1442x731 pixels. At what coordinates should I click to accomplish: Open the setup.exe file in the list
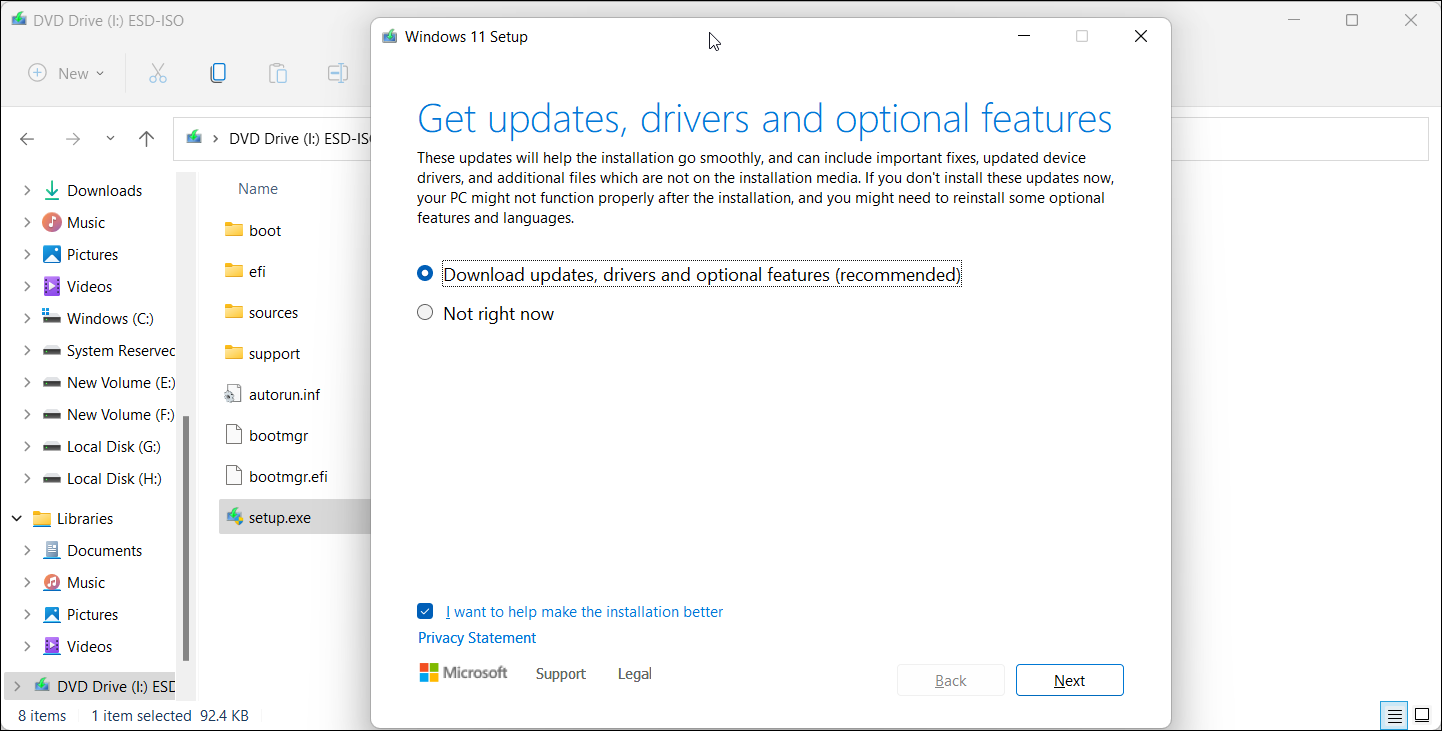282,516
